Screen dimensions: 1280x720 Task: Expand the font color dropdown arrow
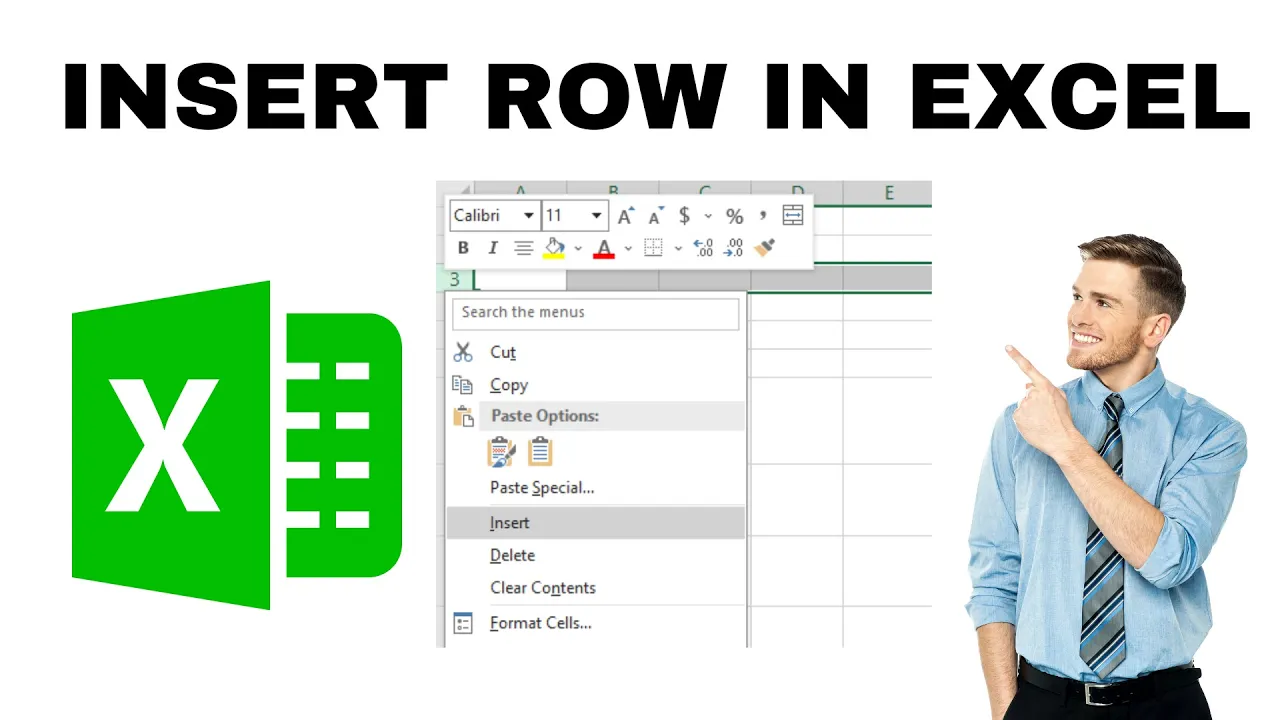point(628,248)
